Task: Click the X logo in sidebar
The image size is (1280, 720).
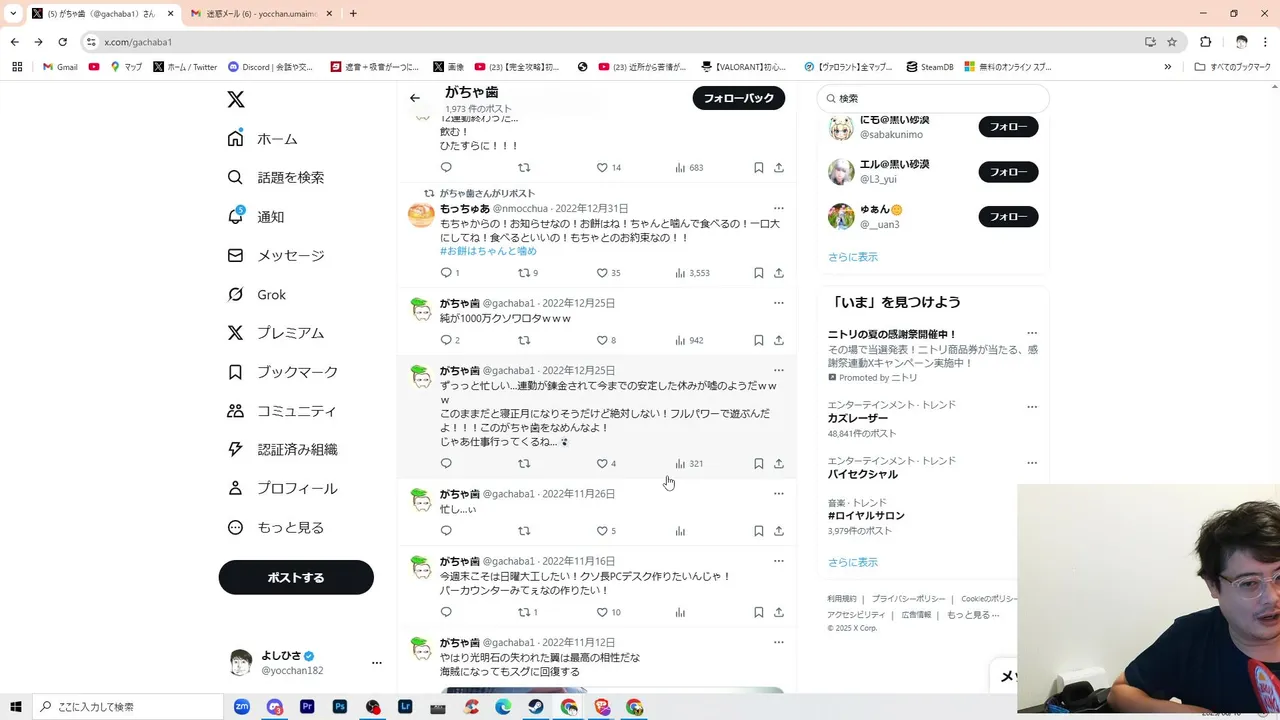Action: tap(236, 99)
